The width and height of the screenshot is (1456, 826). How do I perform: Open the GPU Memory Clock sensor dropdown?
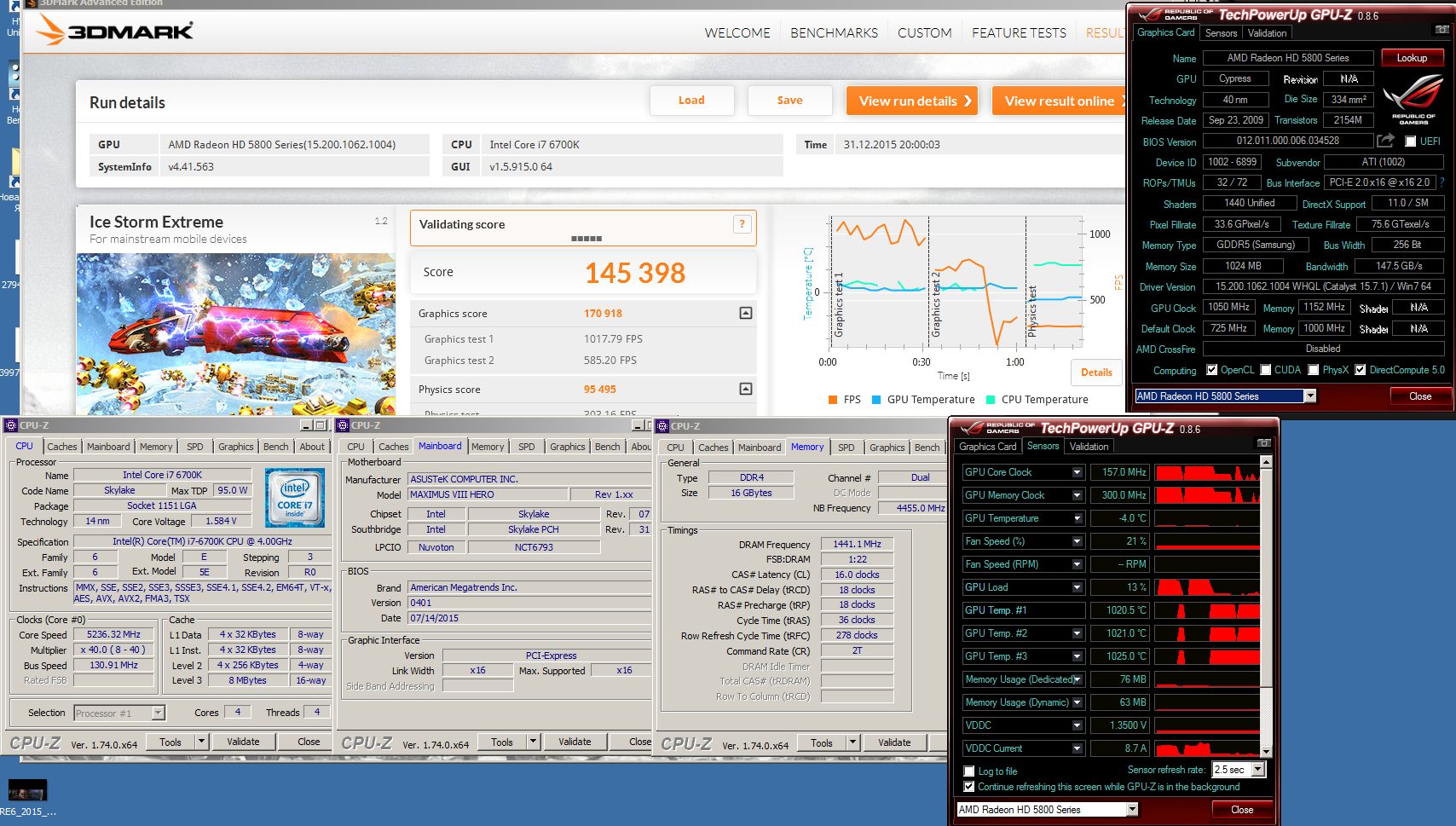tap(1078, 495)
